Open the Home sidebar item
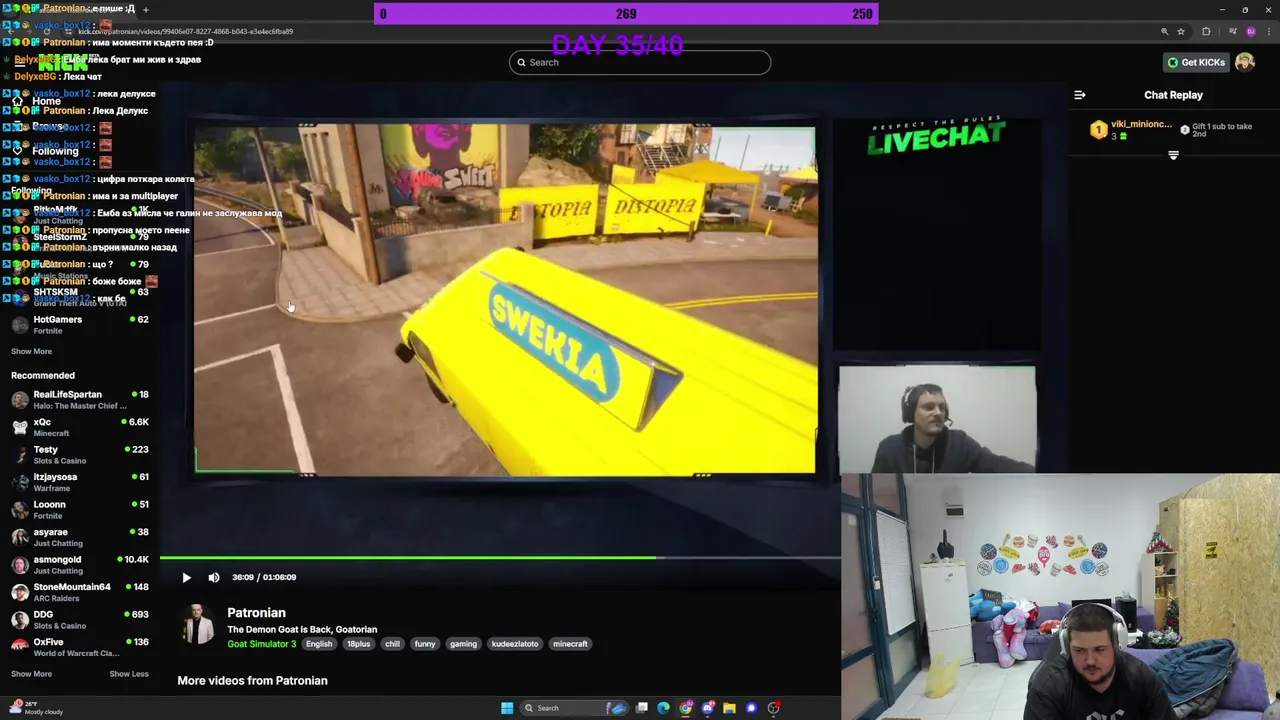Viewport: 1280px width, 720px height. (x=36, y=101)
